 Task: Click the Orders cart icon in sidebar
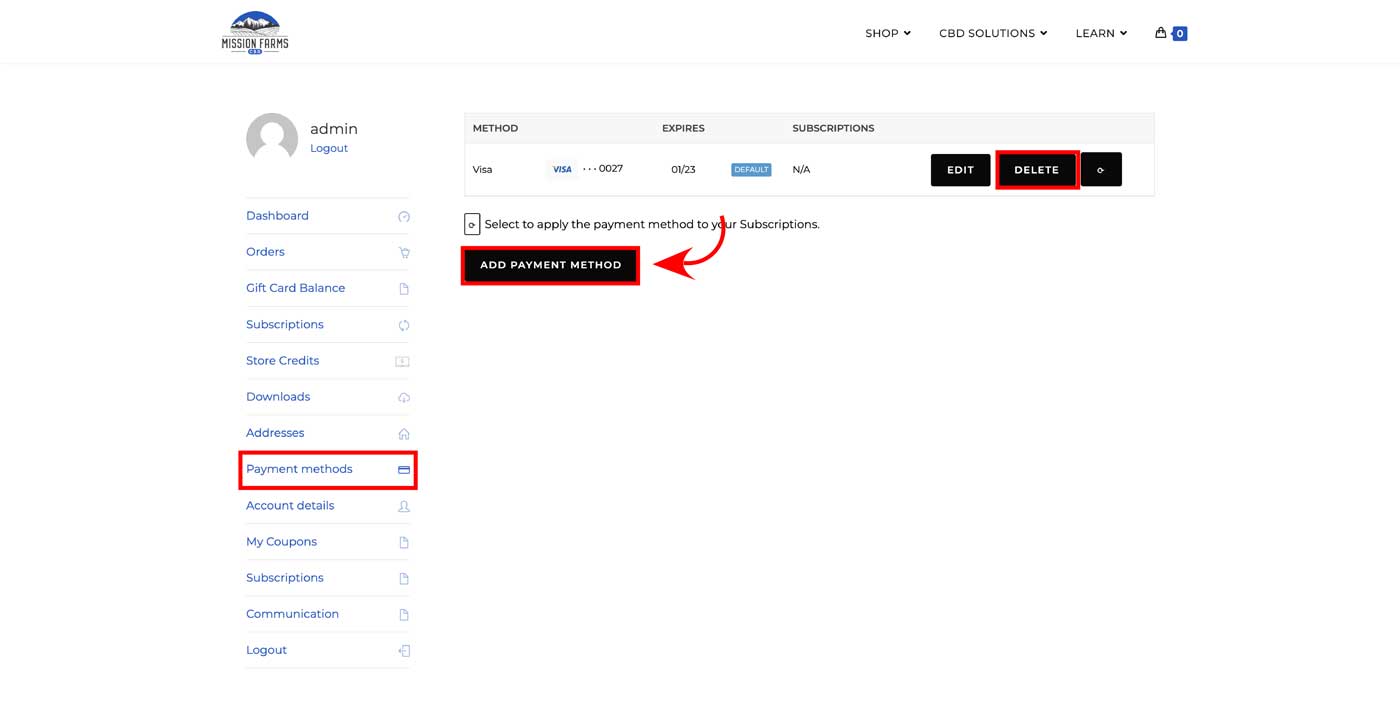[404, 253]
